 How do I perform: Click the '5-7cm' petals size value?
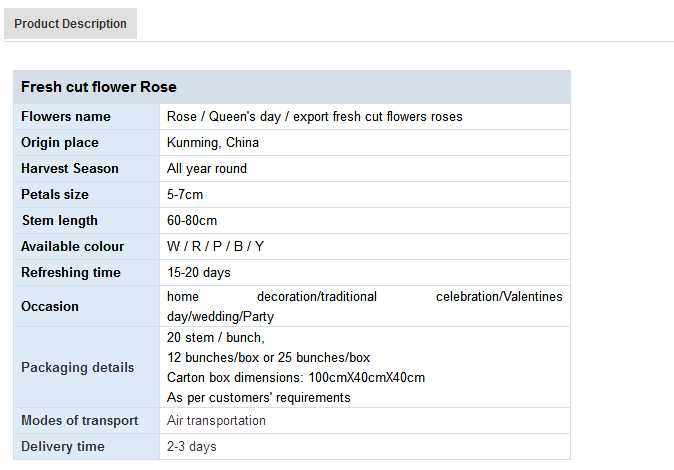point(185,195)
